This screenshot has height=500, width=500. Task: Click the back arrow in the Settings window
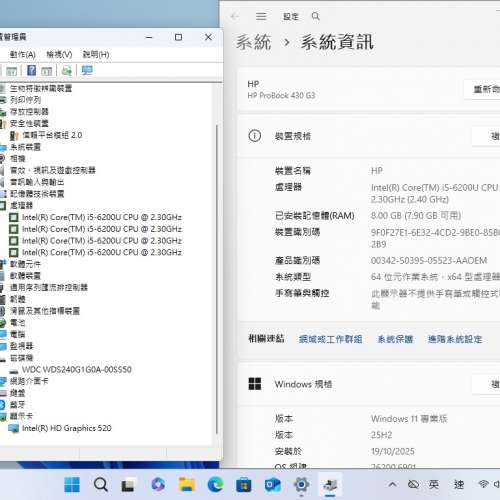tap(235, 16)
